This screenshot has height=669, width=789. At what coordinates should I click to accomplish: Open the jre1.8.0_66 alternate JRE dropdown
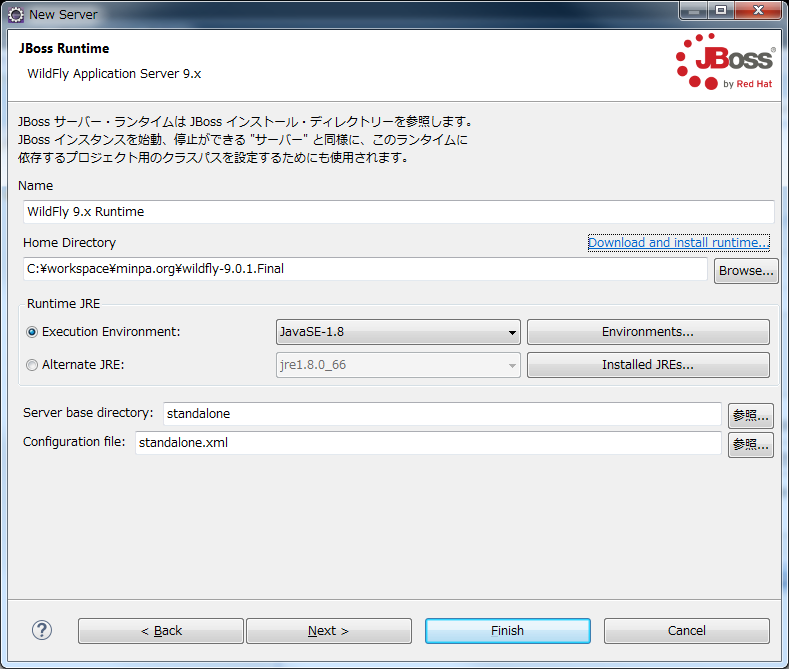397,365
